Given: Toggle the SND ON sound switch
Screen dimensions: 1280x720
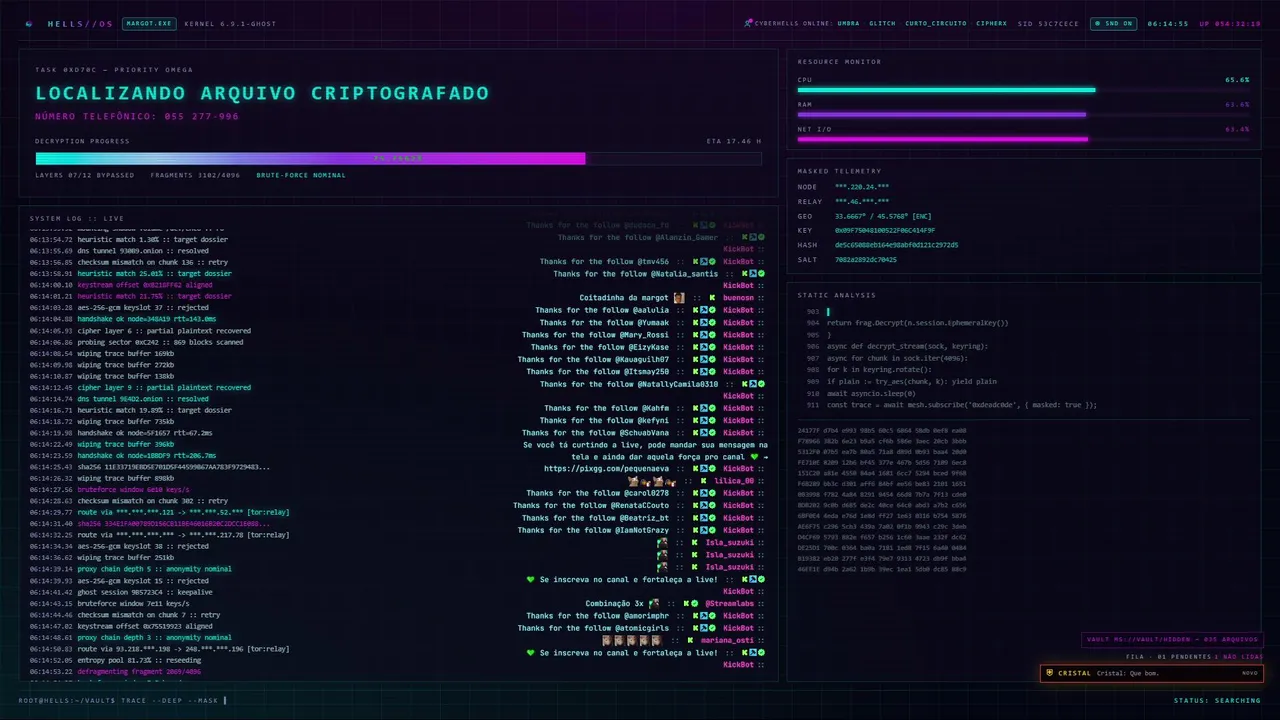Looking at the screenshot, I should point(1113,23).
